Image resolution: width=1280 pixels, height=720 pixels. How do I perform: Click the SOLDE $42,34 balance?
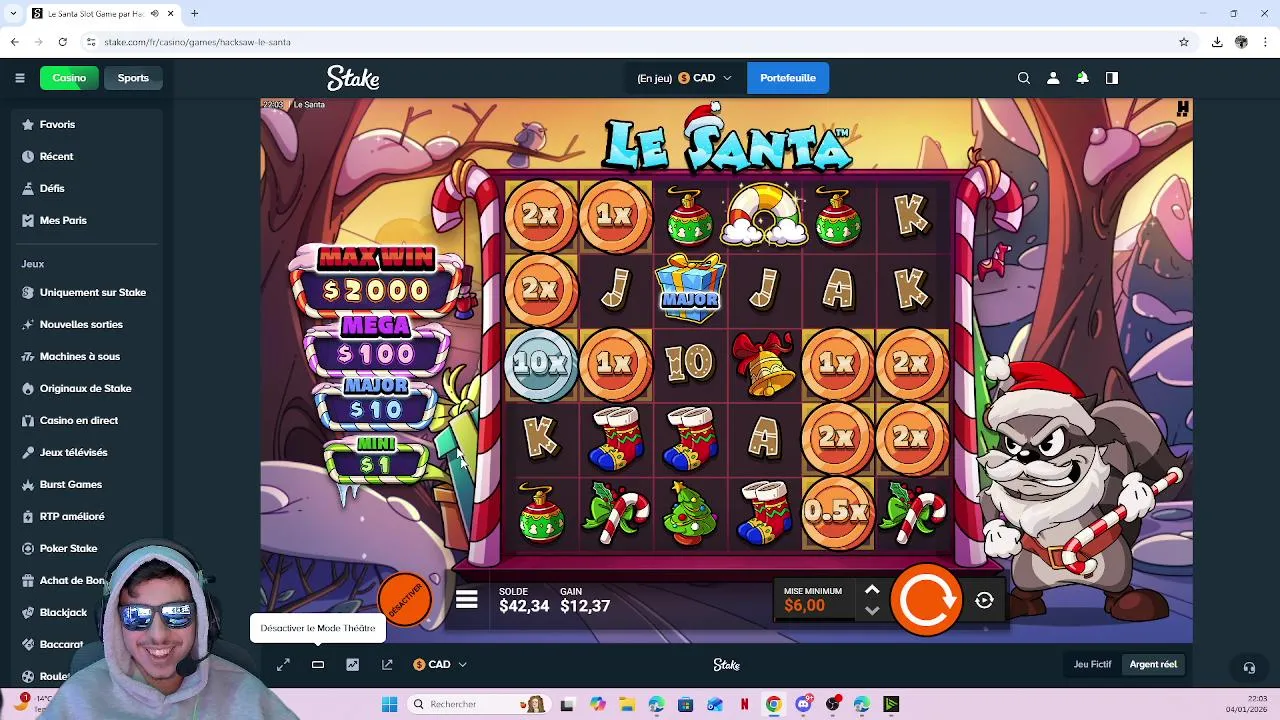(524, 600)
